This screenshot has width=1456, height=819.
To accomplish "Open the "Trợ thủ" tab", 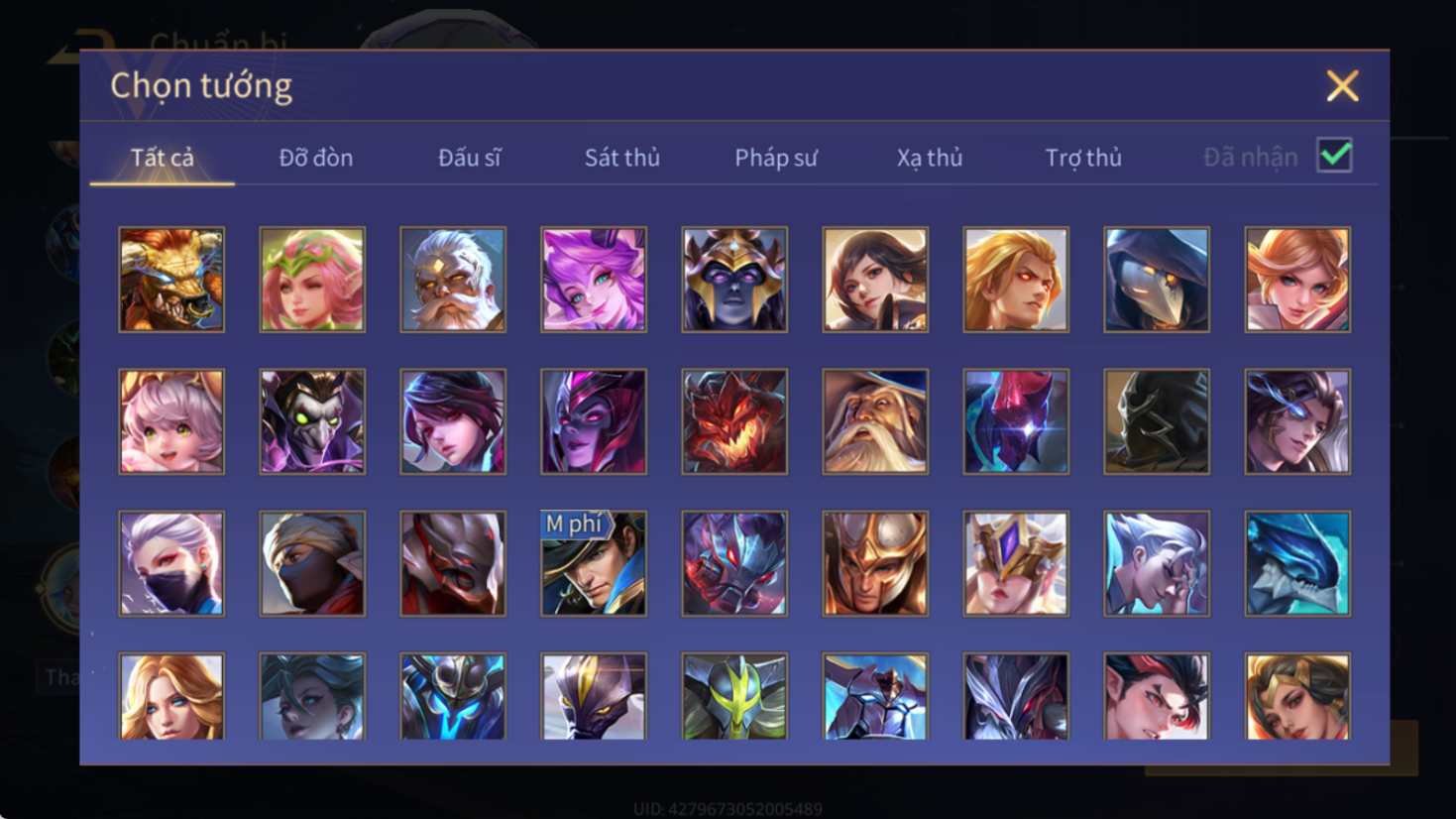I will point(1083,158).
